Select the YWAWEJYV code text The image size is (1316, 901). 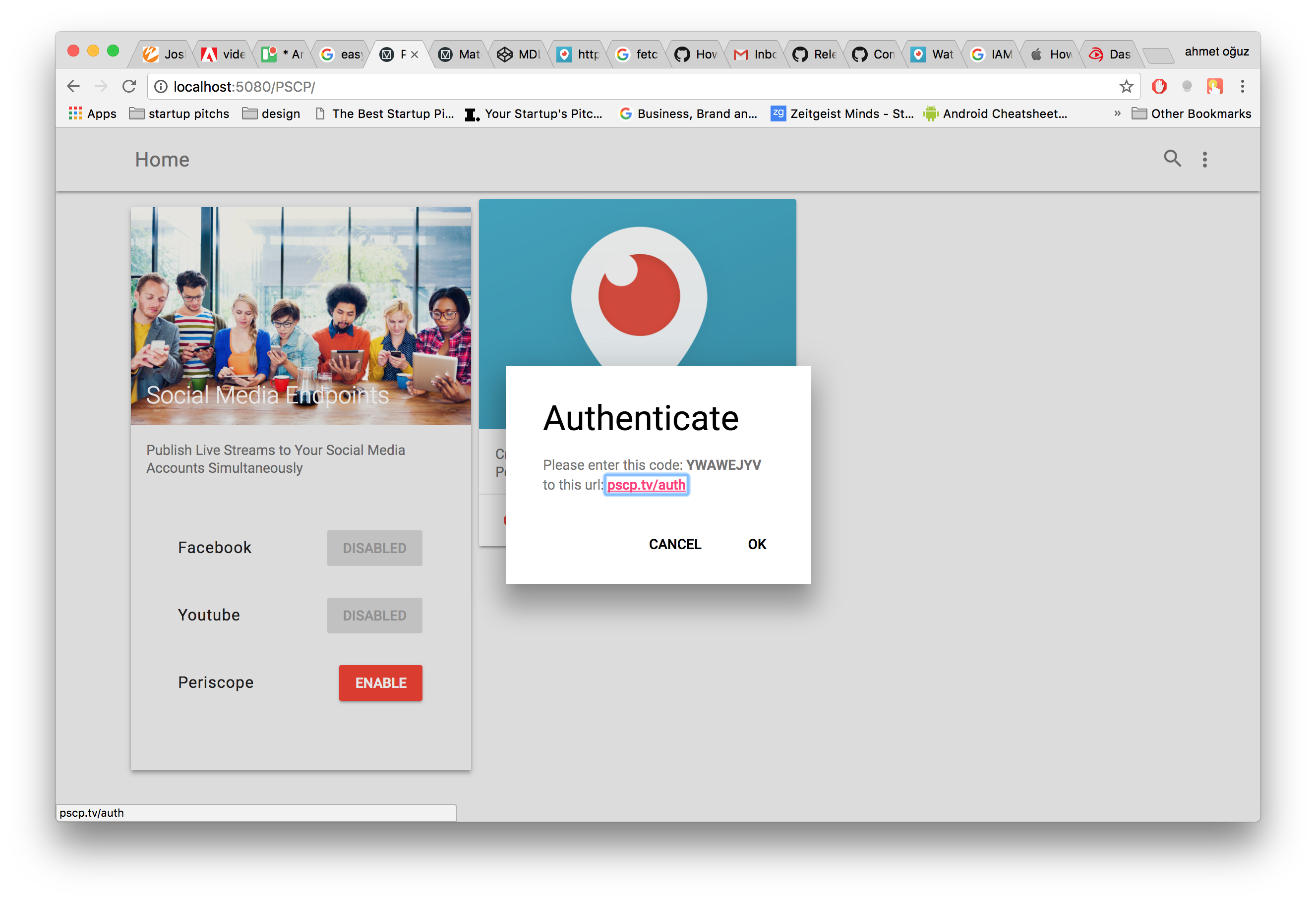coord(723,465)
